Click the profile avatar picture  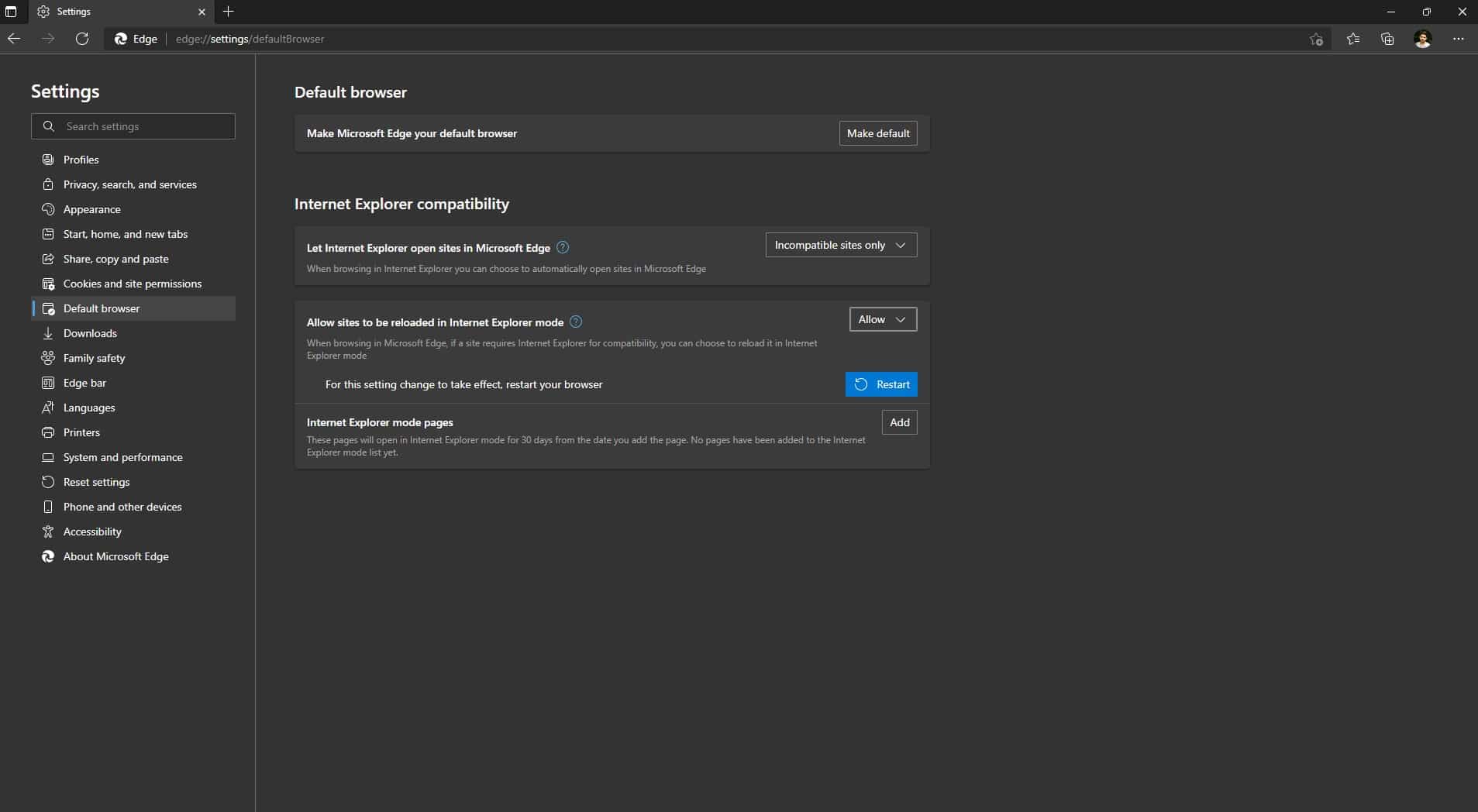pos(1423,39)
